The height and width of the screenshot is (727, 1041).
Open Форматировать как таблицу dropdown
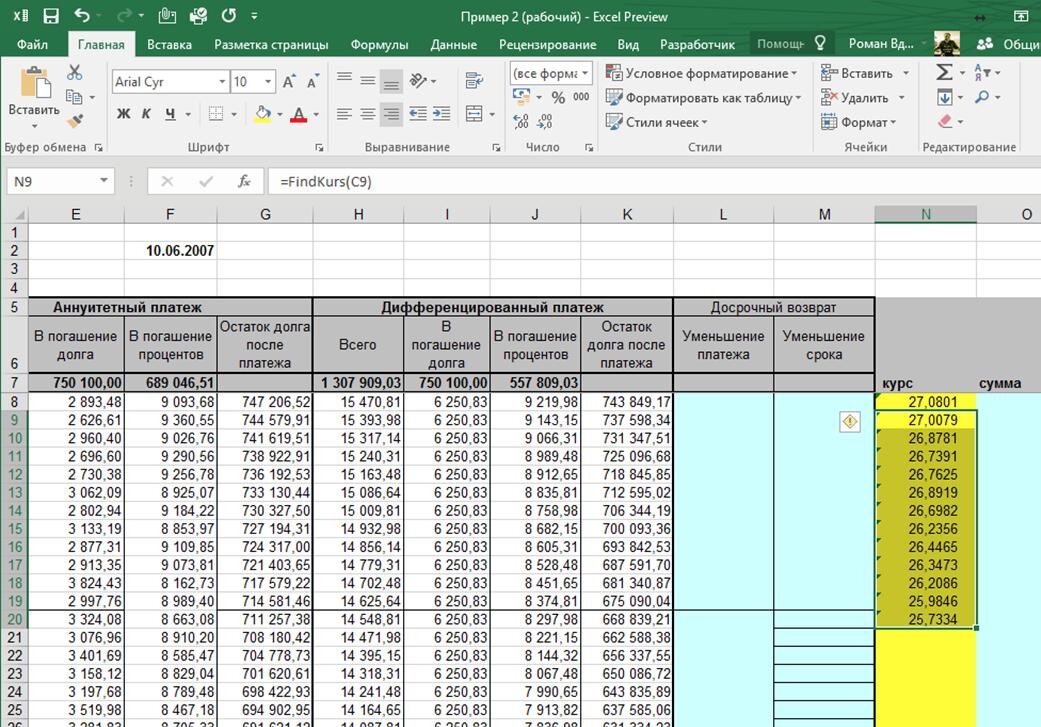703,98
